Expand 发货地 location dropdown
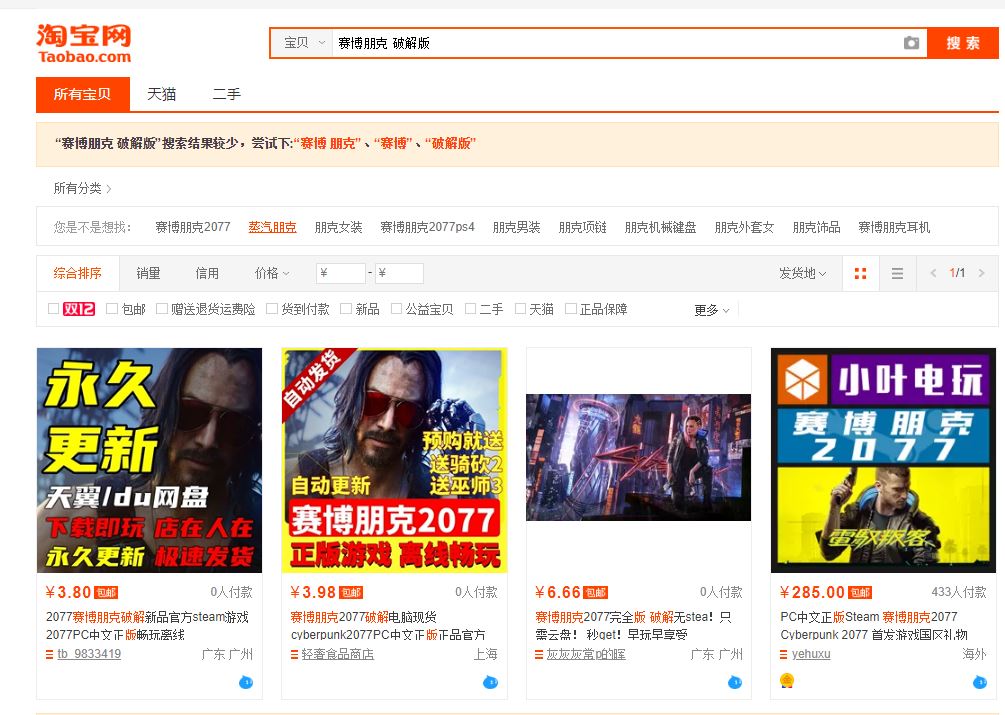1005x715 pixels. pyautogui.click(x=802, y=274)
